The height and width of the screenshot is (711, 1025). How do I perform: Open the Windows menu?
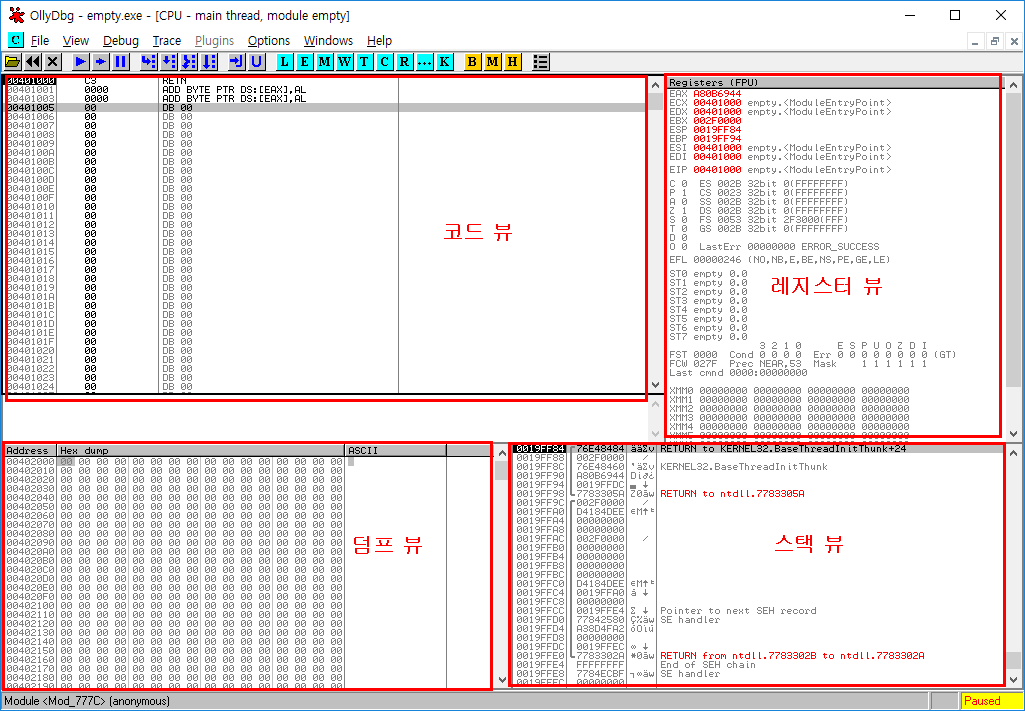328,41
